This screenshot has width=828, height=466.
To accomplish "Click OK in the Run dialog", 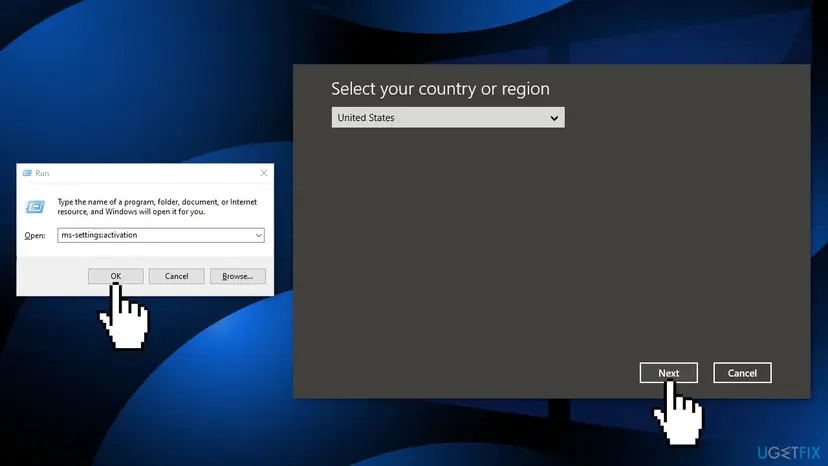I will [116, 276].
